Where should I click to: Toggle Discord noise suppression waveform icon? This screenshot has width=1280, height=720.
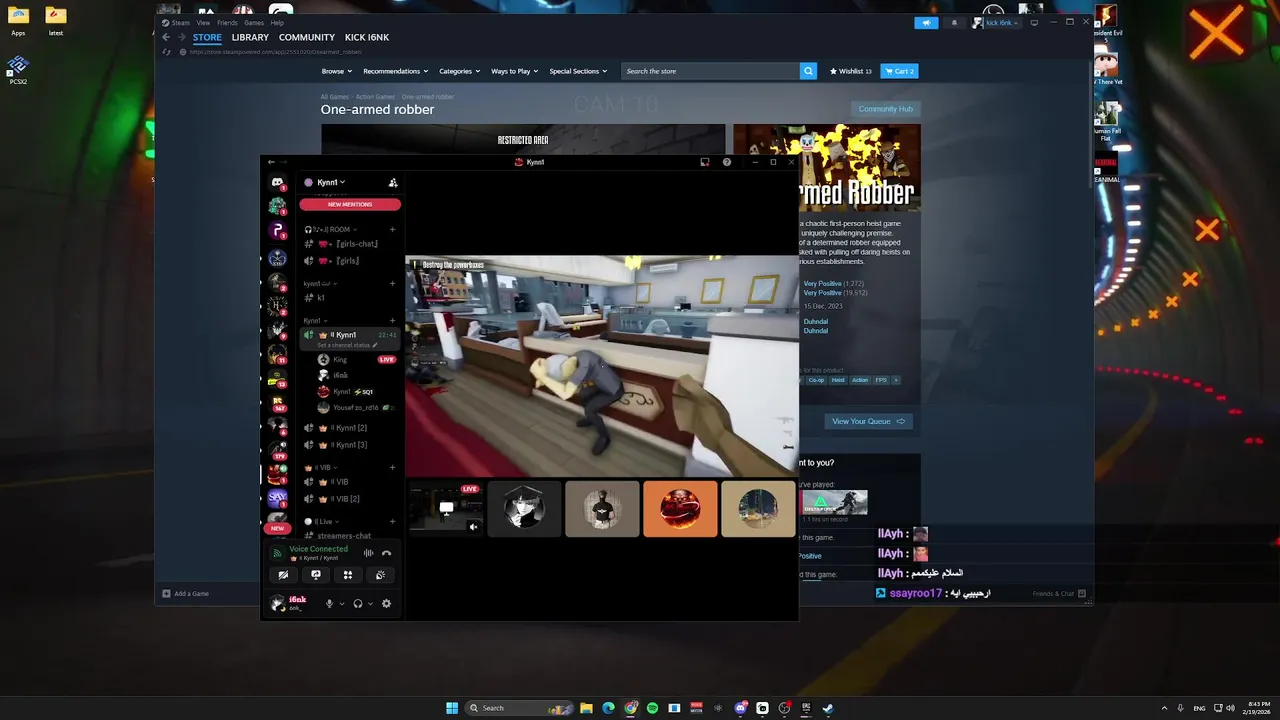point(368,553)
